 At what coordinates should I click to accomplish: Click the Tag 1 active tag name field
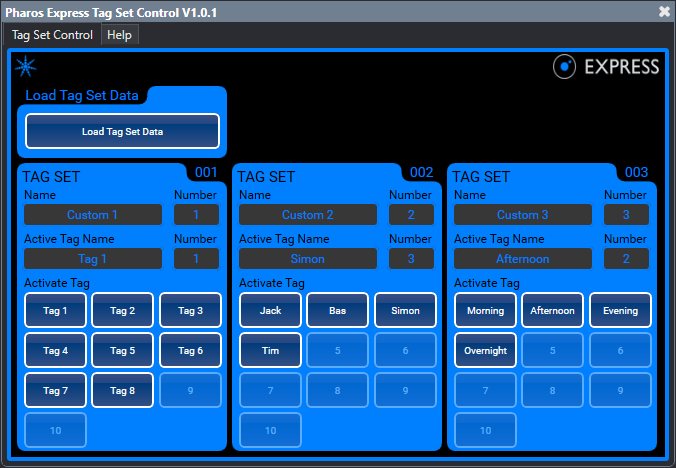93,259
